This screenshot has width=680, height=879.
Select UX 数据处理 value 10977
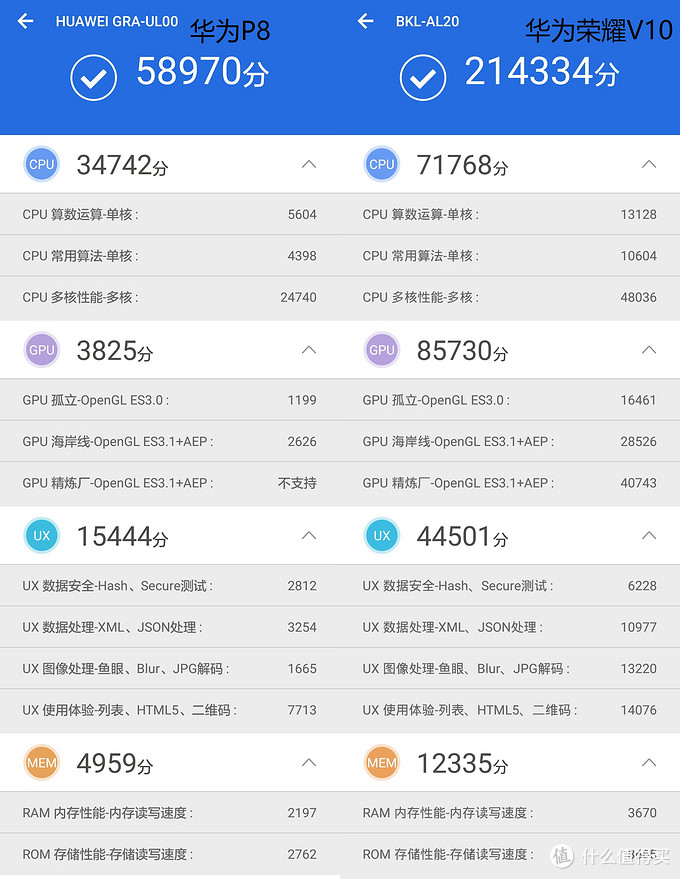point(639,627)
